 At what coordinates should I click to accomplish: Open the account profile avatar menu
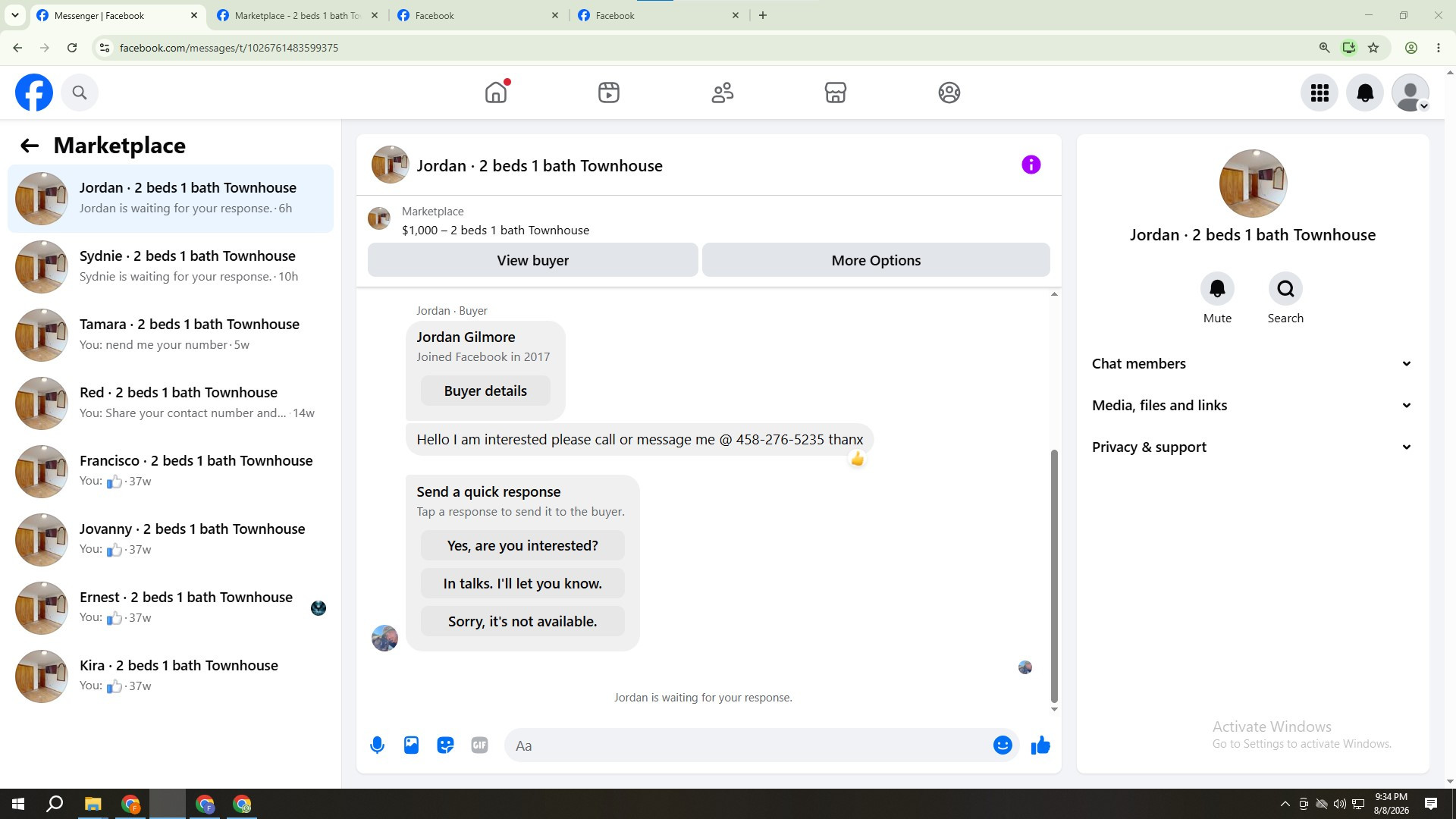(x=1410, y=93)
